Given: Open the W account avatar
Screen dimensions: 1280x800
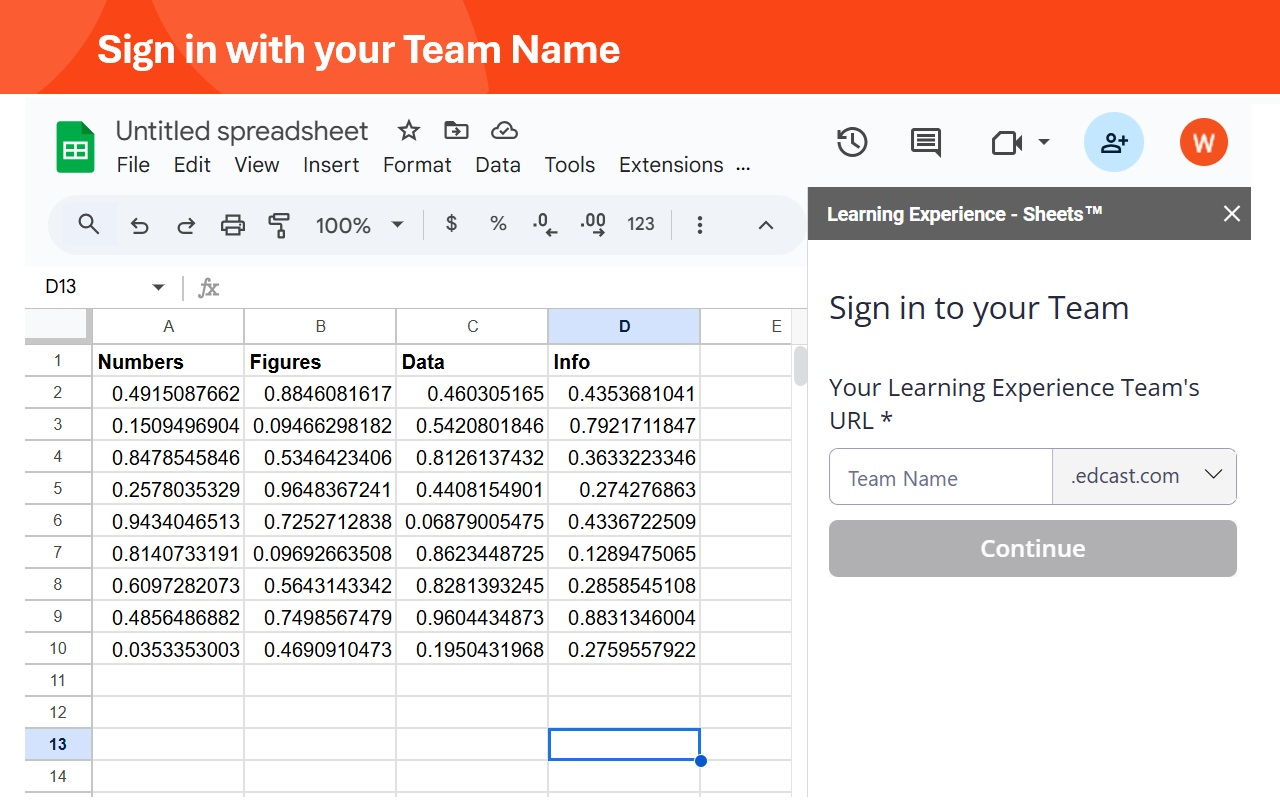Looking at the screenshot, I should [1204, 142].
